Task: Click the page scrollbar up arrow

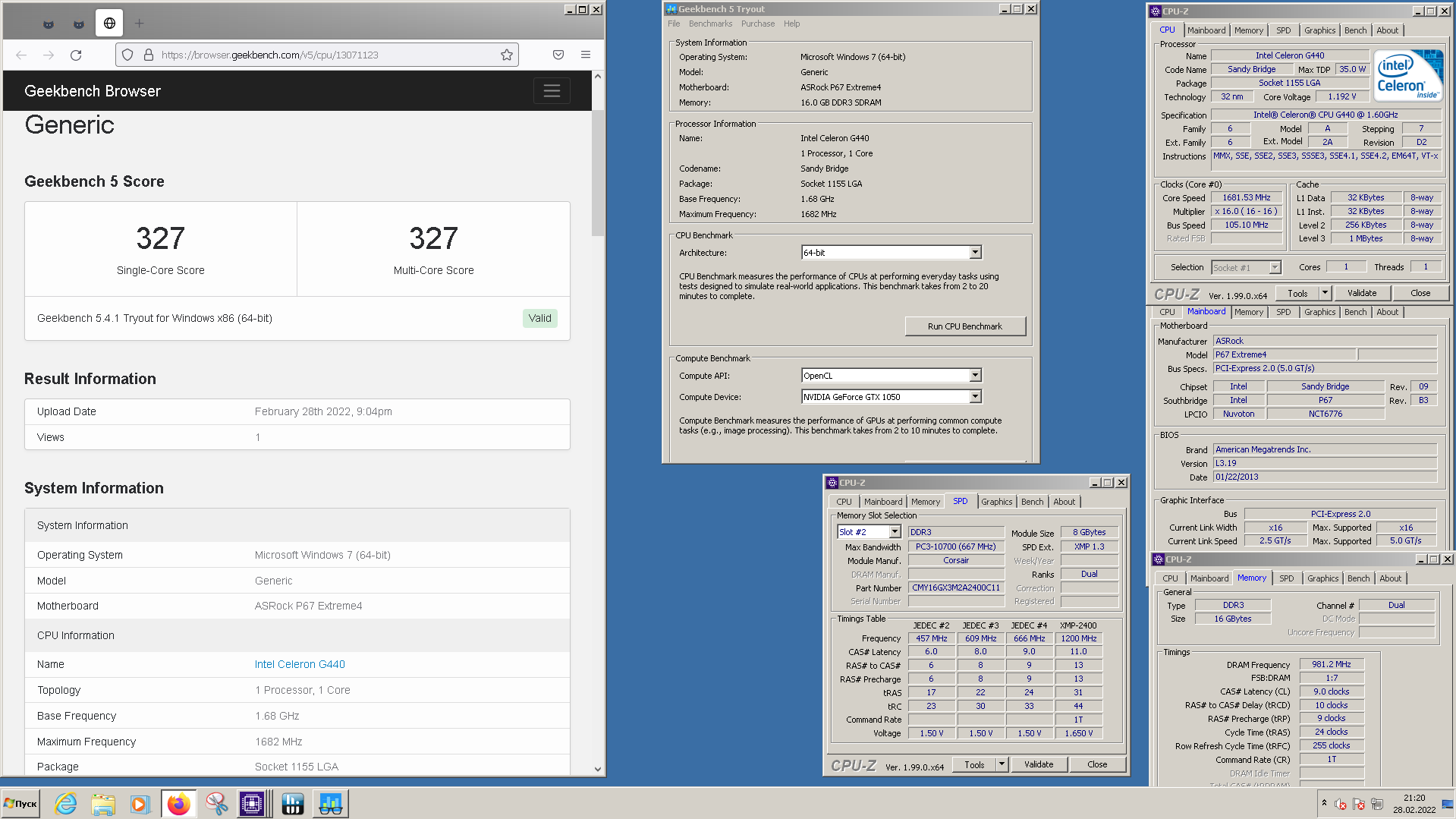Action: [598, 77]
